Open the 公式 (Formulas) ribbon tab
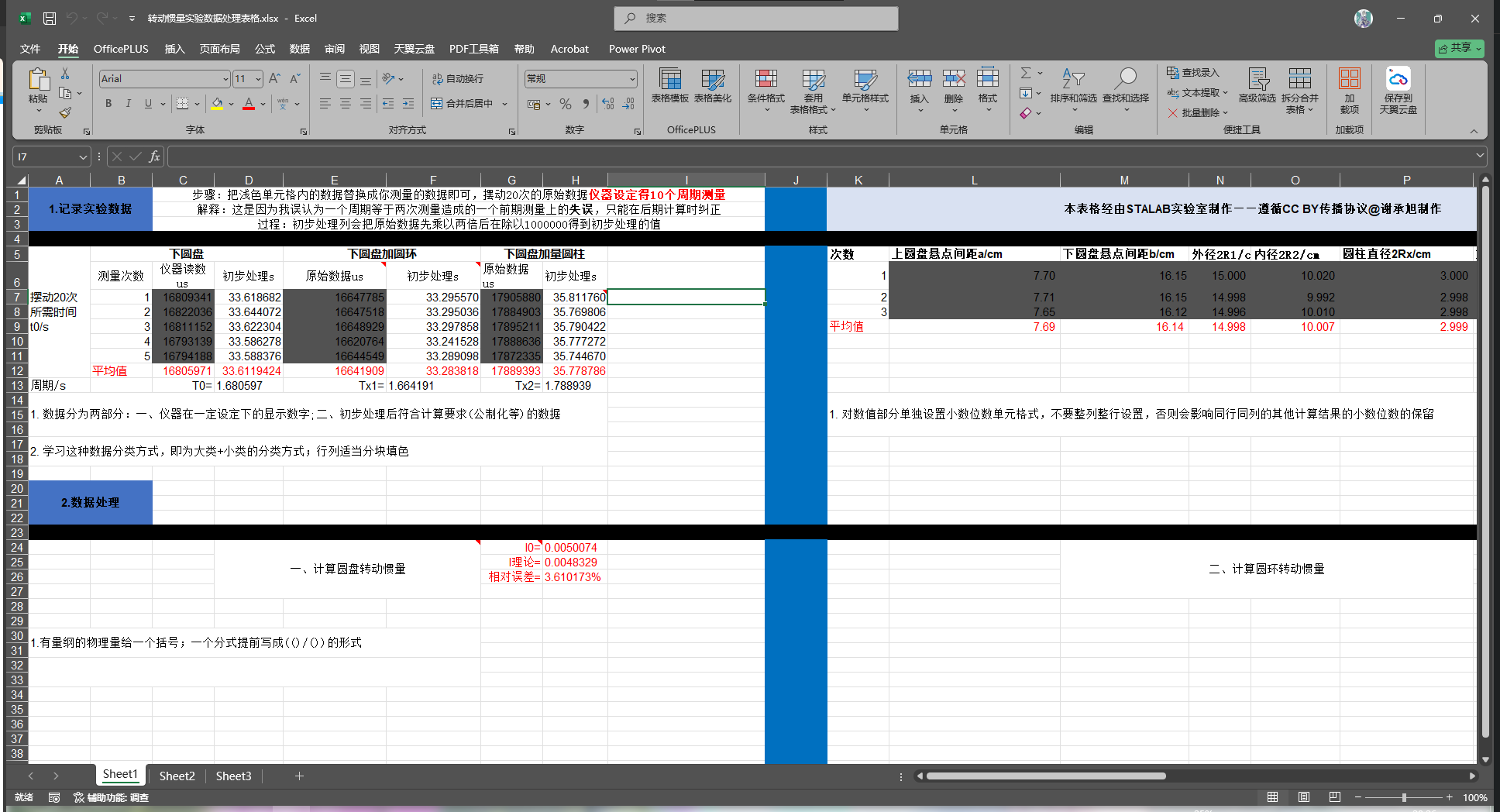The width and height of the screenshot is (1500, 812). 265,49
